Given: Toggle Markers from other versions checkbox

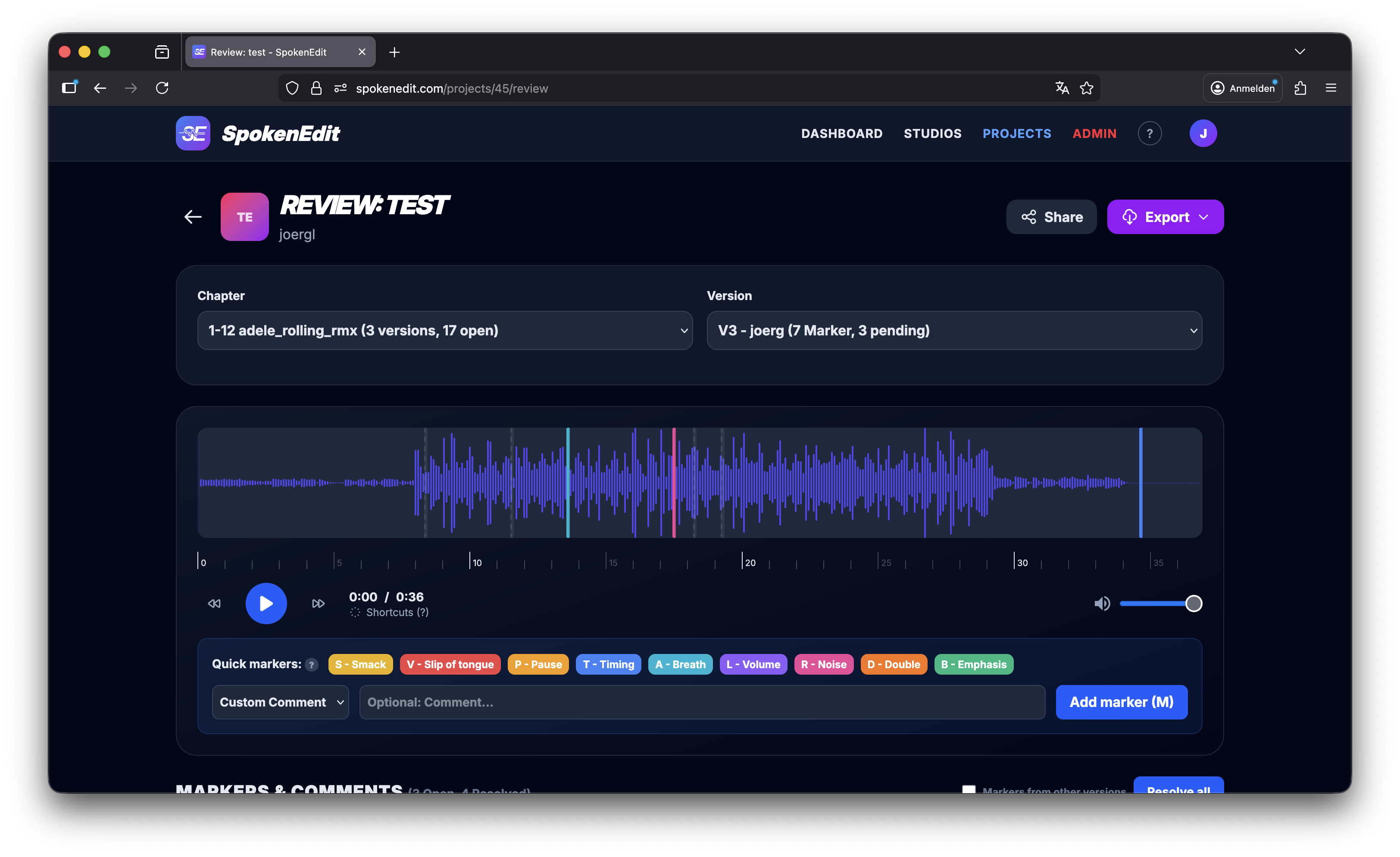Looking at the screenshot, I should [969, 789].
